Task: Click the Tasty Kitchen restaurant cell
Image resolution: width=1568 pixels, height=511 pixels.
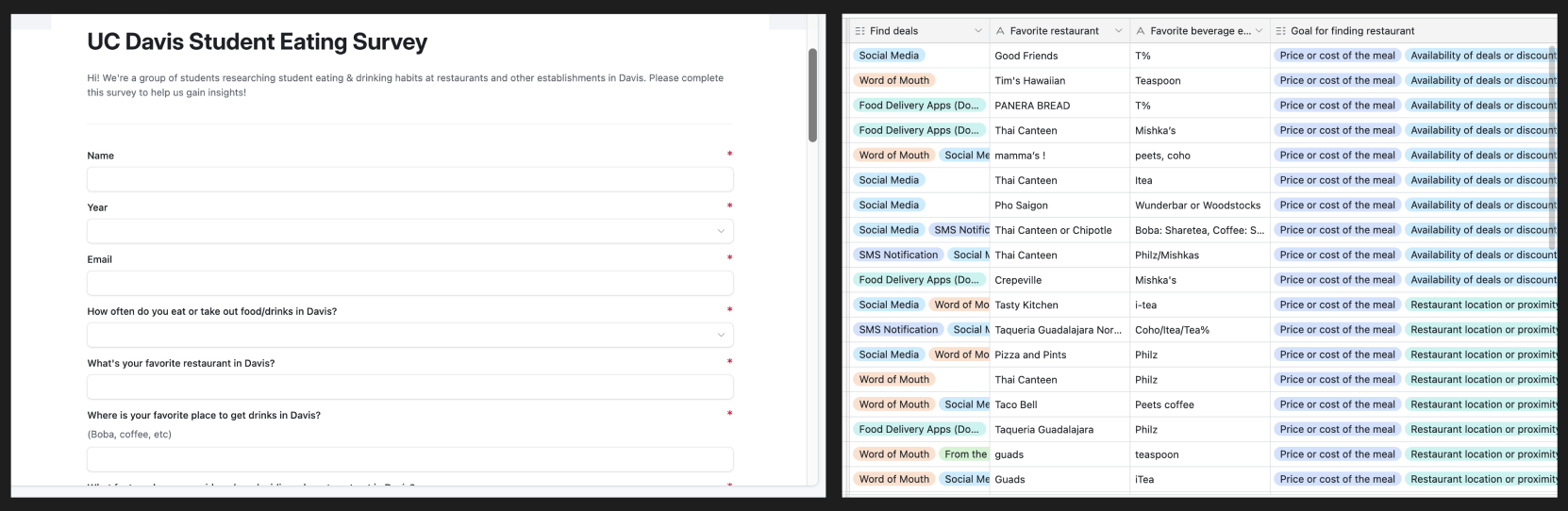Action: click(1059, 305)
